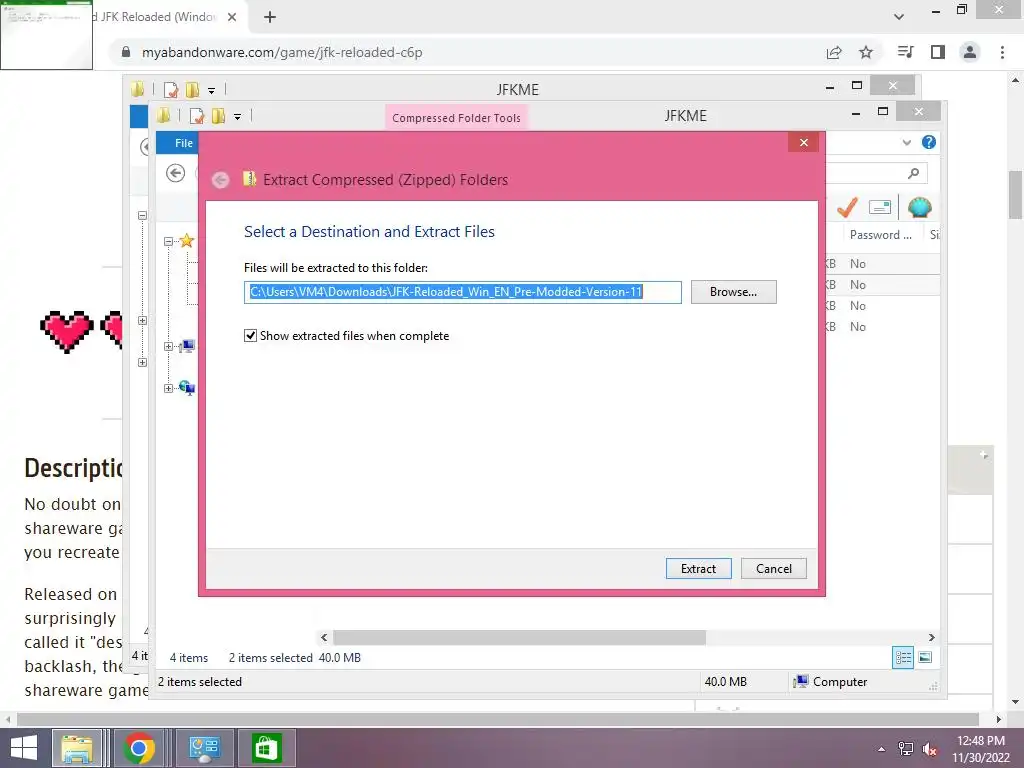Click folder icon in front JFKME title bar

pyautogui.click(x=163, y=116)
